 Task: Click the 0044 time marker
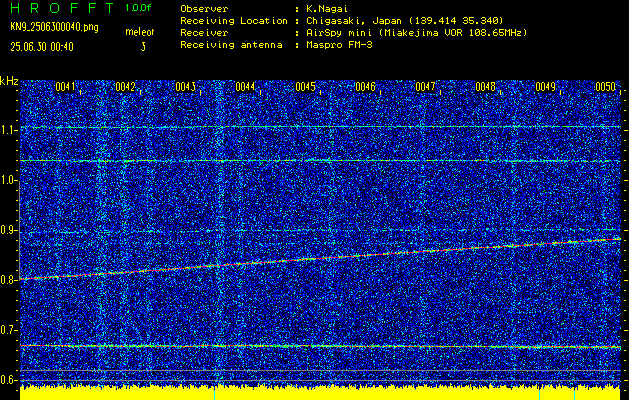[x=245, y=87]
